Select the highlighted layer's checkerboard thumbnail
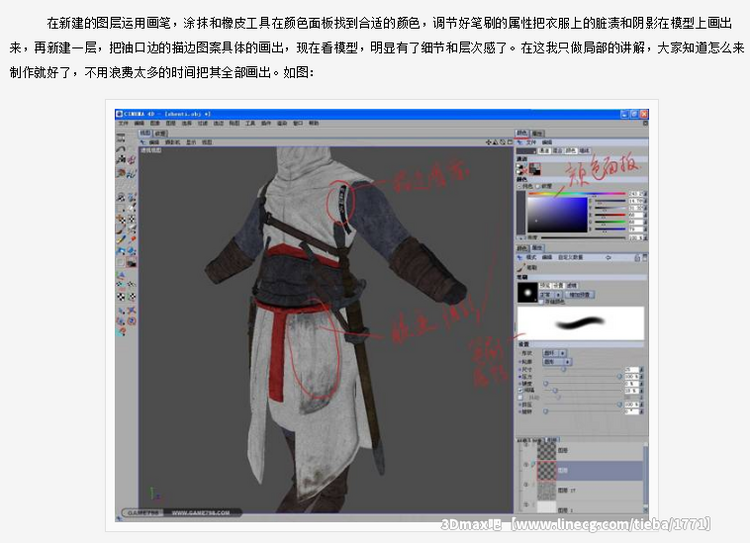 coord(547,470)
